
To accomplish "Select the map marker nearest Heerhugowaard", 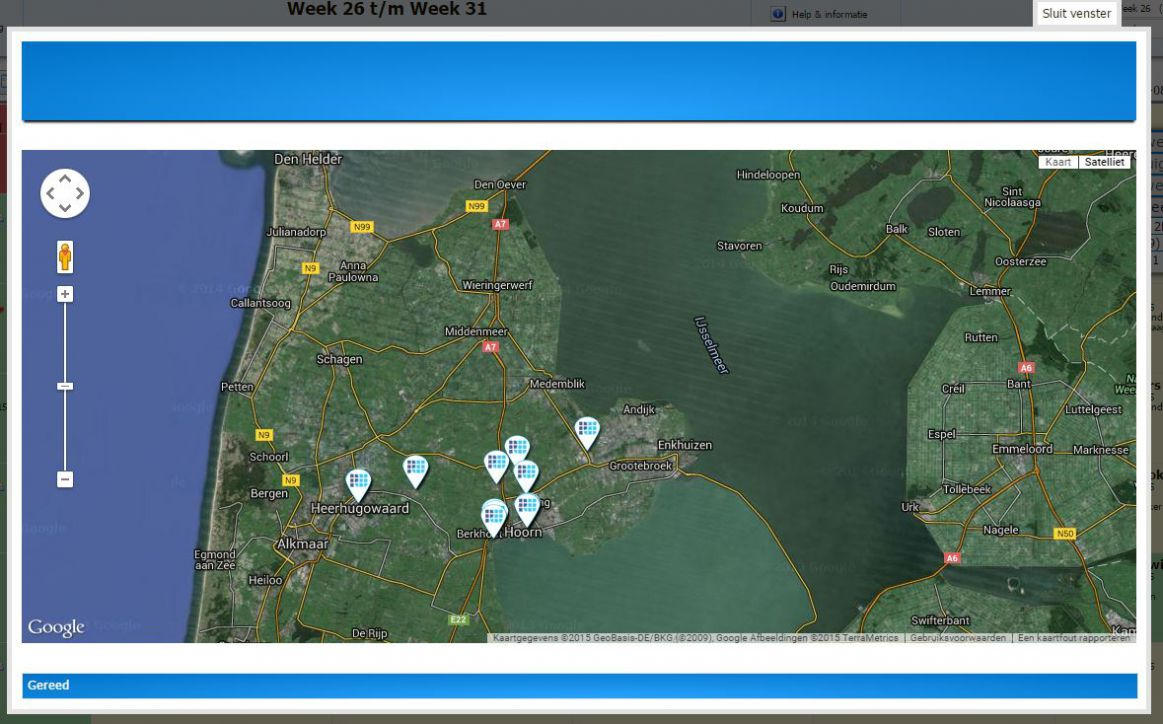I will pyautogui.click(x=358, y=484).
